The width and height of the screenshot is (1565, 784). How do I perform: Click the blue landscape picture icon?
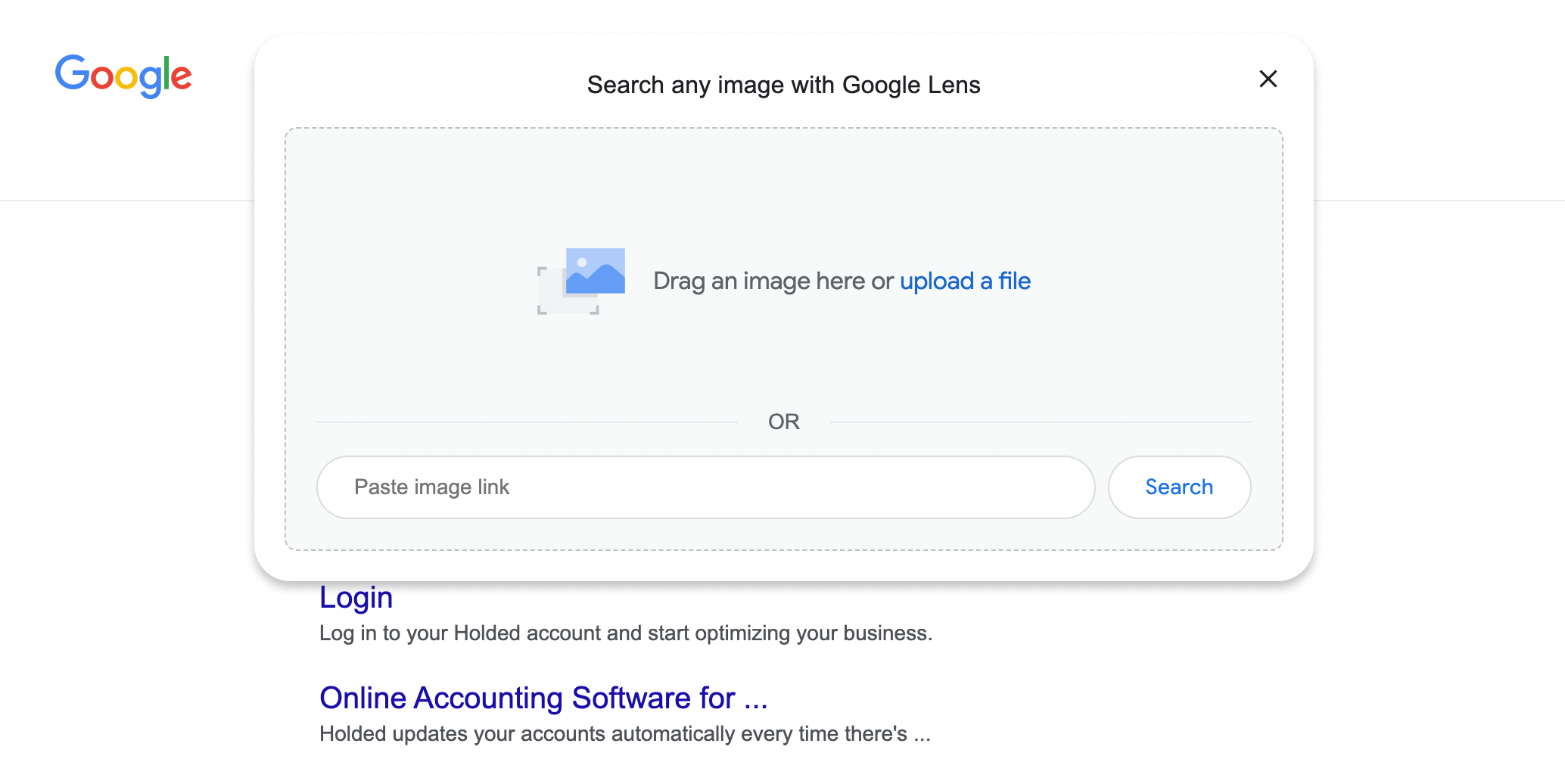point(596,270)
